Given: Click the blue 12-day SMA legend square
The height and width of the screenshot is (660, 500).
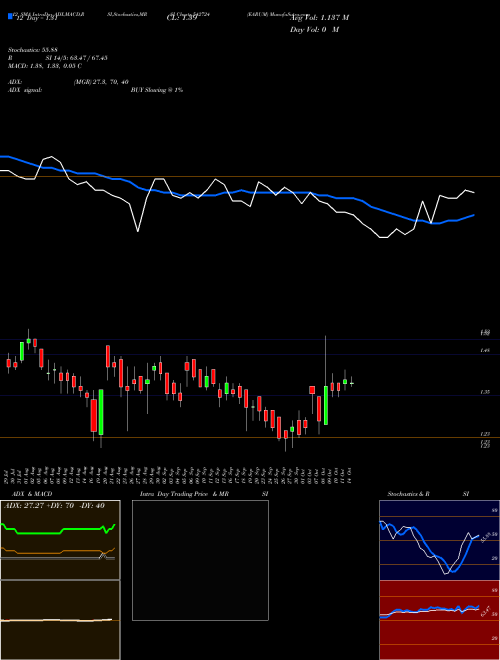Looking at the screenshot, I should (10, 17).
